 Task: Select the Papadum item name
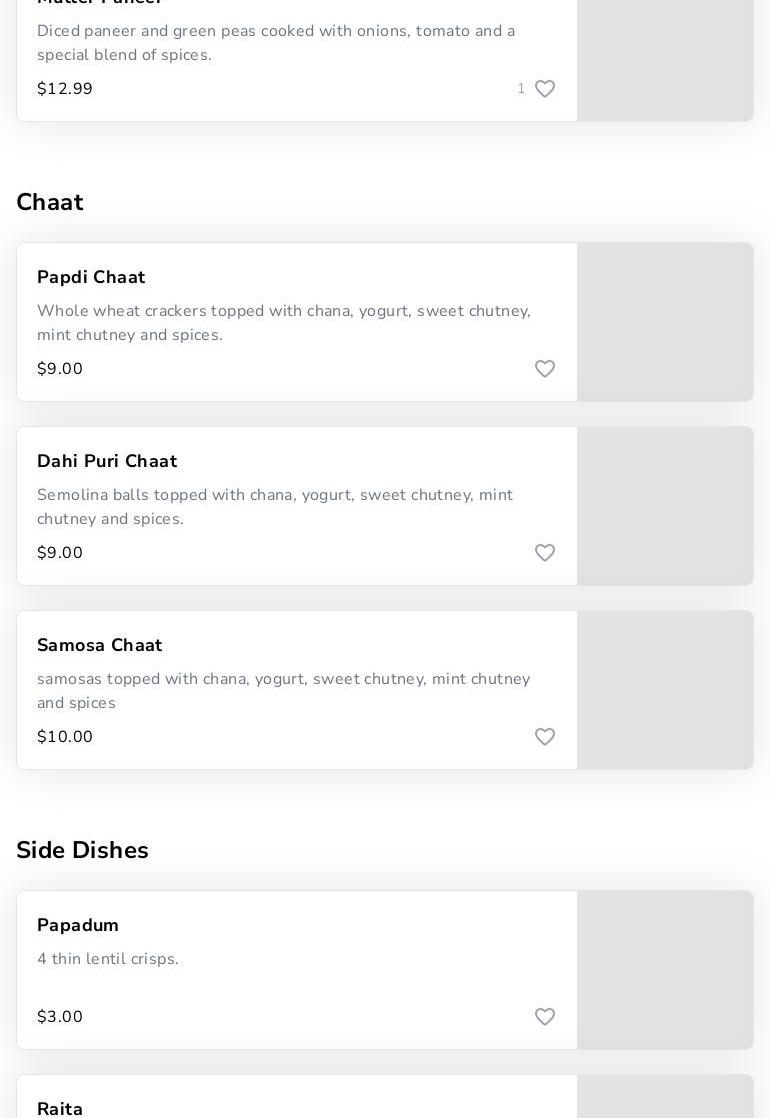click(x=78, y=925)
